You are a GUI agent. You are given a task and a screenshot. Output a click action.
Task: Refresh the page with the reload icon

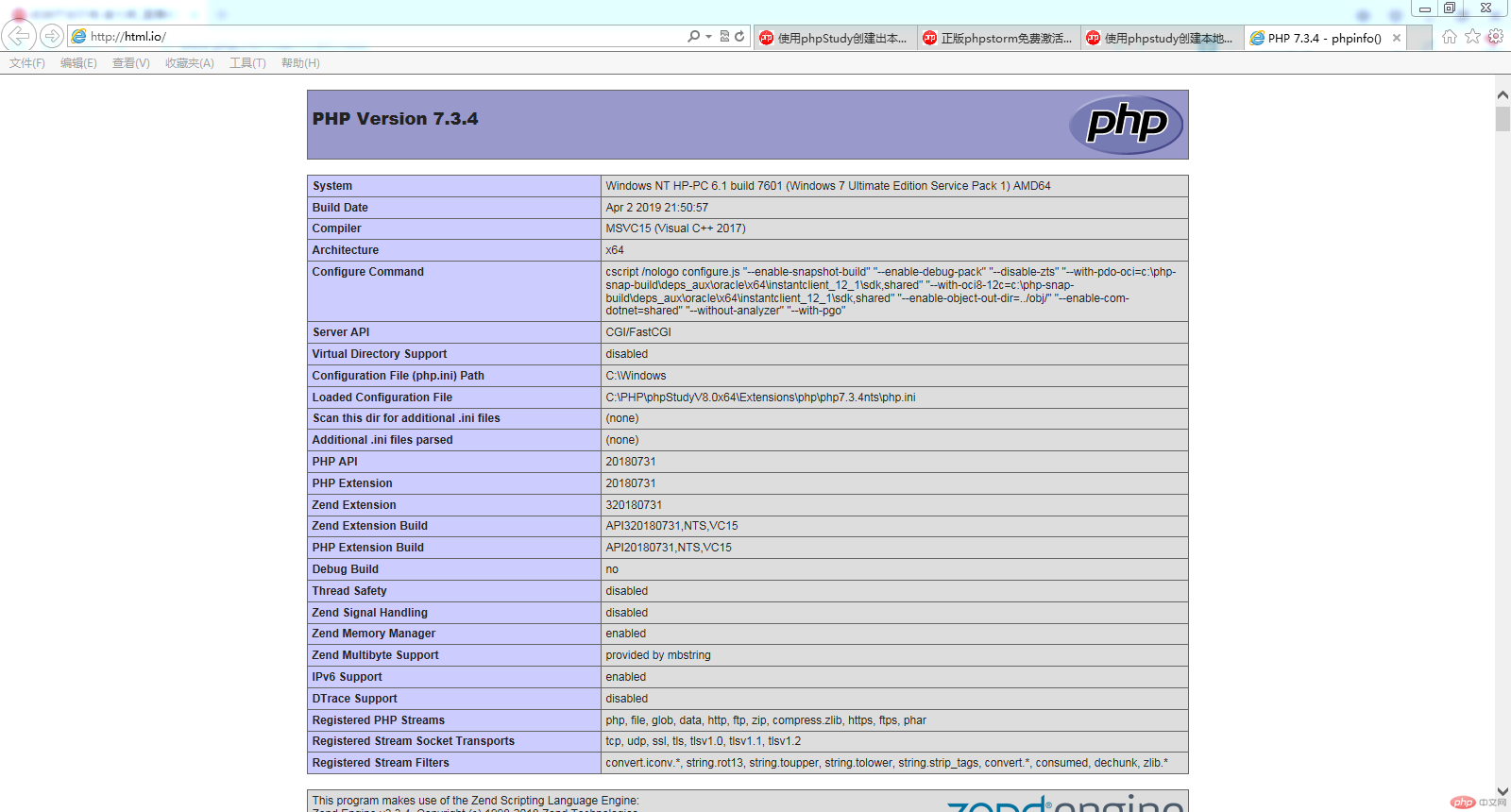pyautogui.click(x=739, y=37)
